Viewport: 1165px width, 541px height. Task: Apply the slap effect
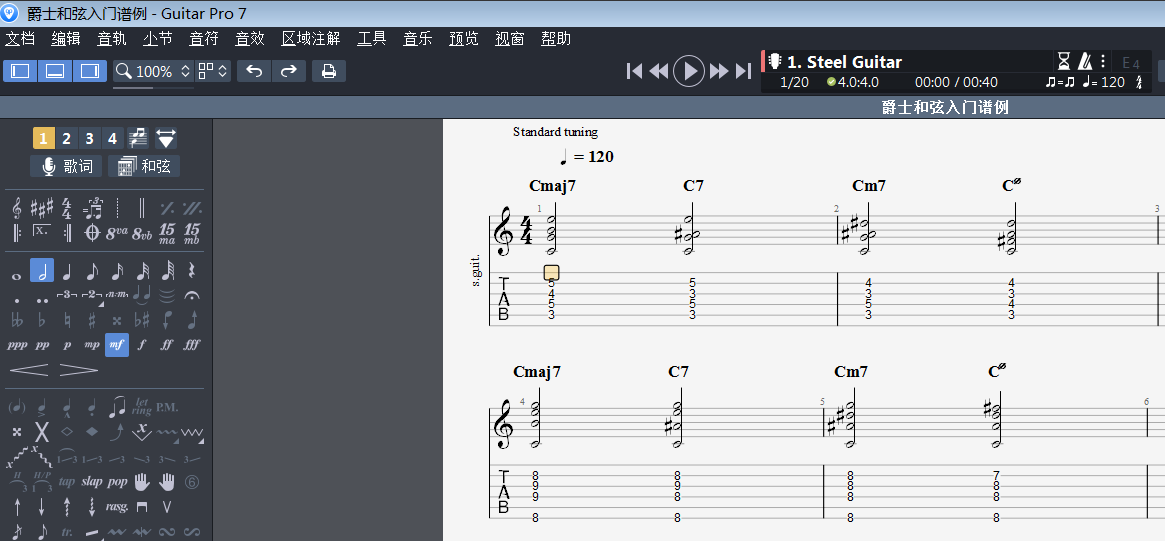point(92,482)
